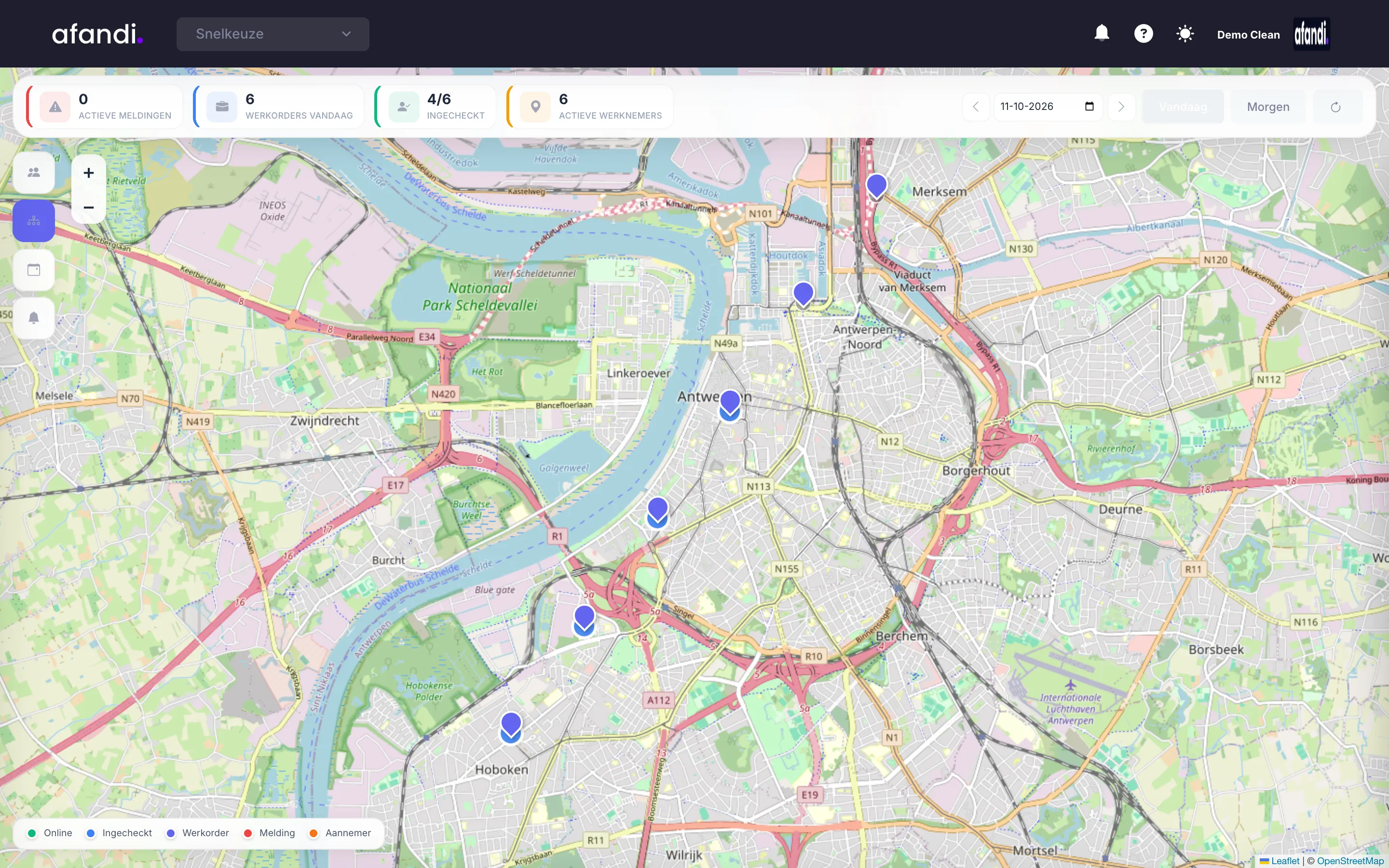This screenshot has width=1389, height=868.
Task: Click the Demo Clean user name
Action: click(1248, 34)
